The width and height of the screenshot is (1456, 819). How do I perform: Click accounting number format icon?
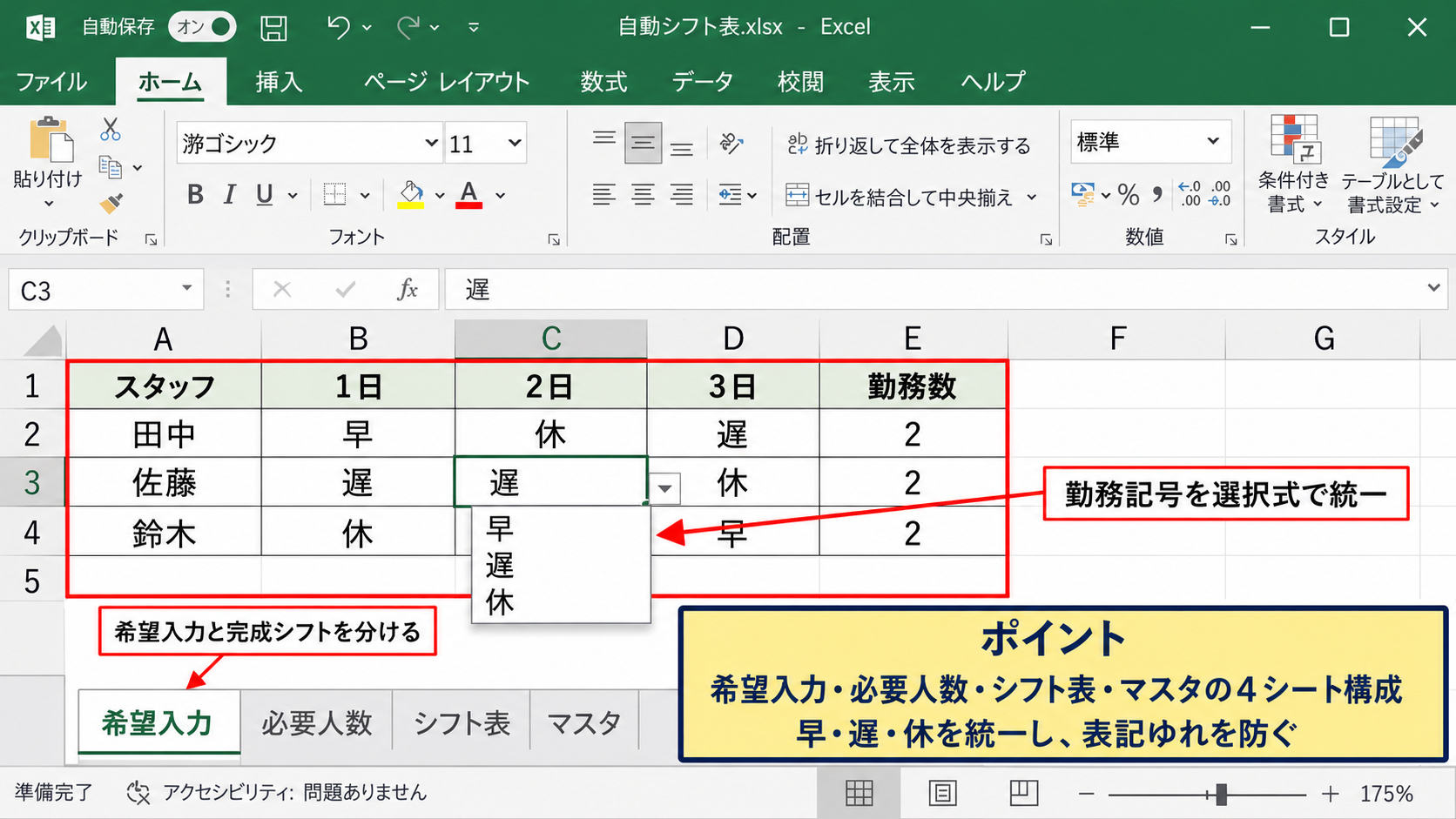1083,194
